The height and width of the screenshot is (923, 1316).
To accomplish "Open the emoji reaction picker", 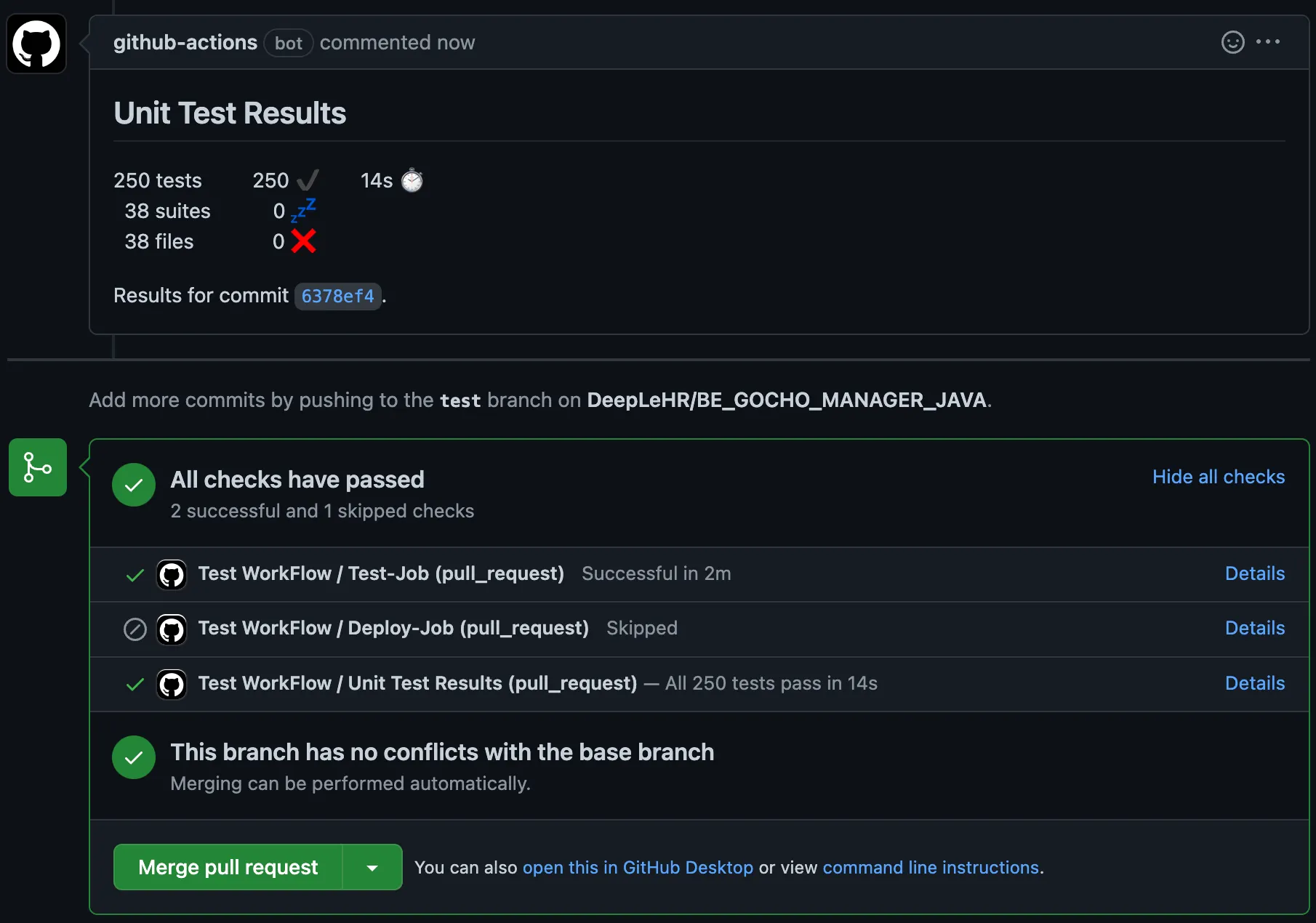I will 1232,42.
